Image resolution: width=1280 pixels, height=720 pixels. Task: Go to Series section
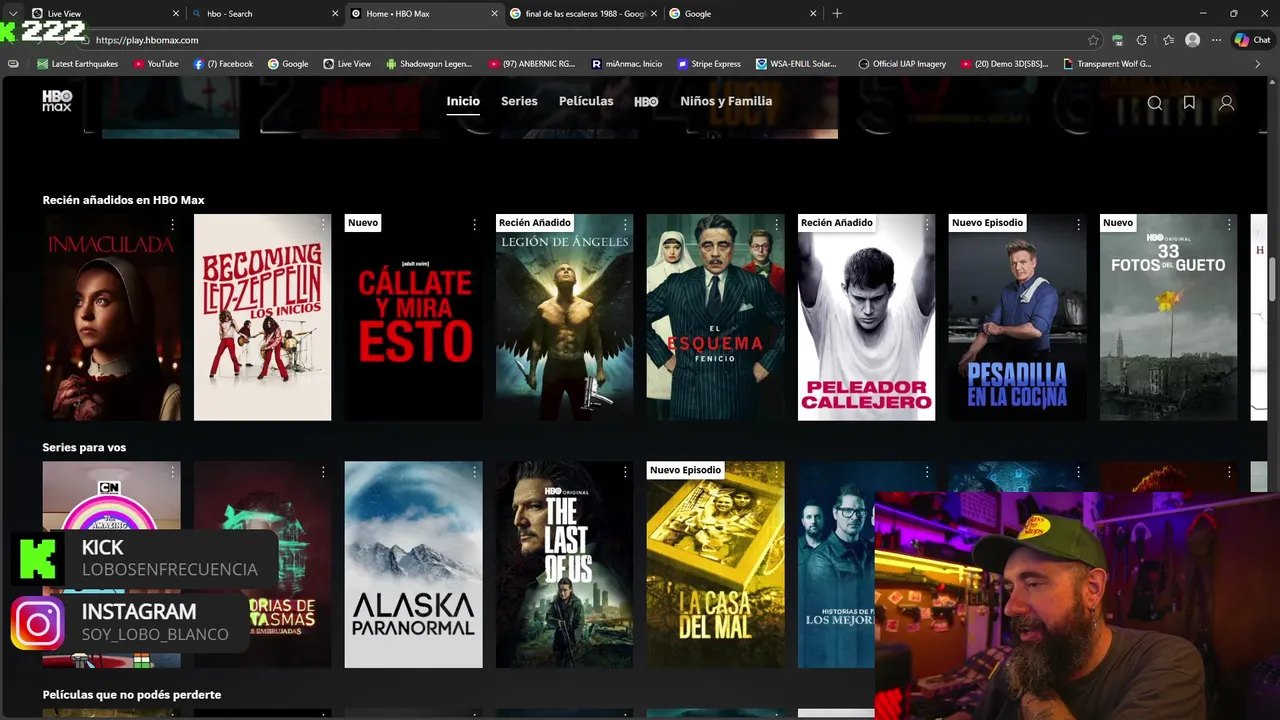519,101
